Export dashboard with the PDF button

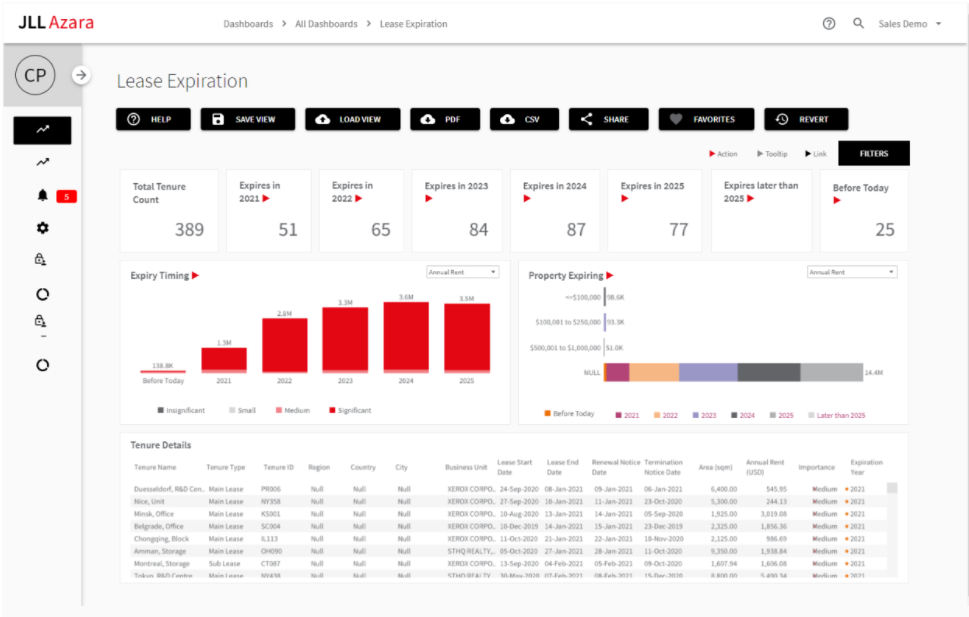[x=445, y=119]
